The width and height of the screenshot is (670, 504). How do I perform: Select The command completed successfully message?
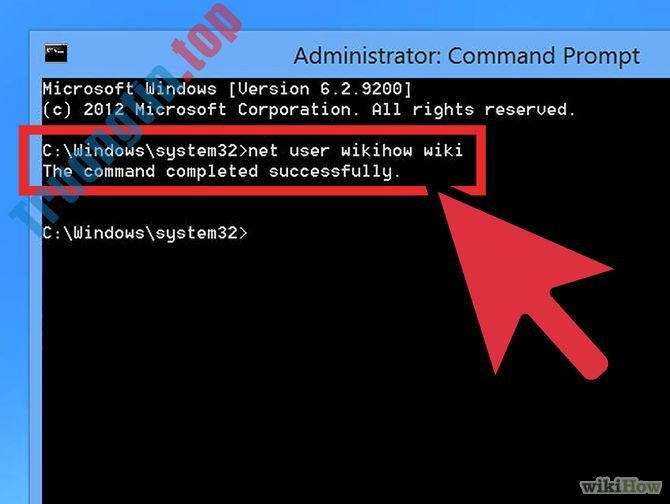coord(221,172)
